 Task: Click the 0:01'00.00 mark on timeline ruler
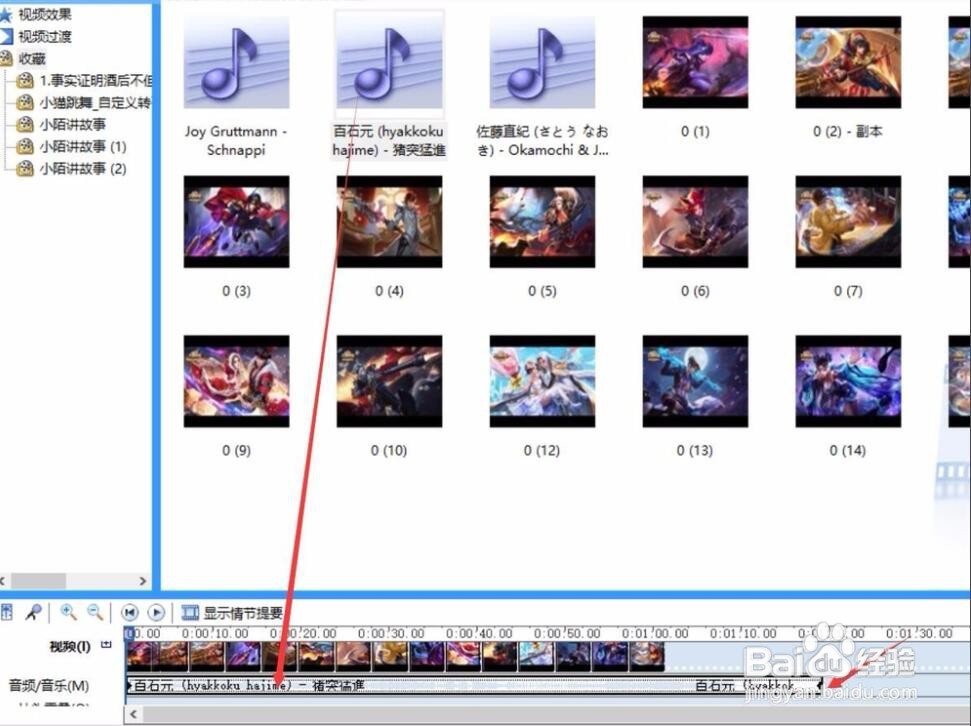[x=655, y=633]
